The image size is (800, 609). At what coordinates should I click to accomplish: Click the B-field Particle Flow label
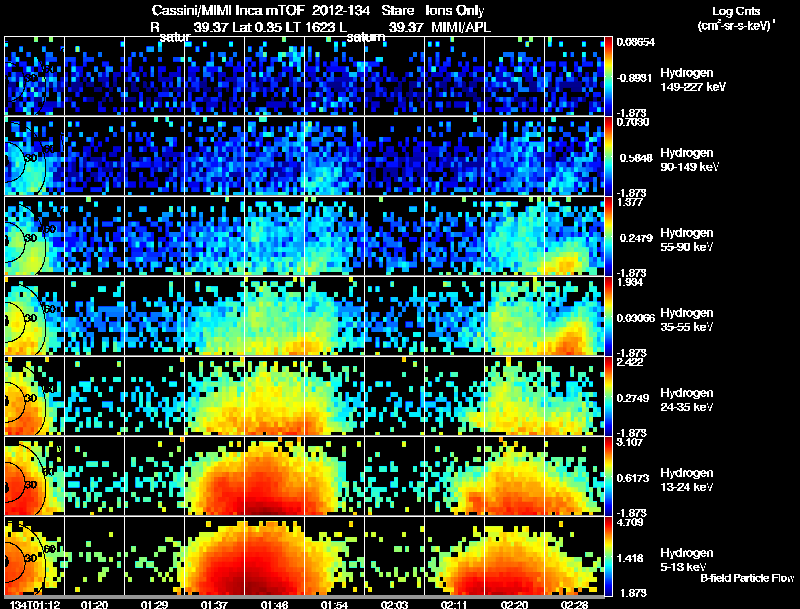(747, 578)
